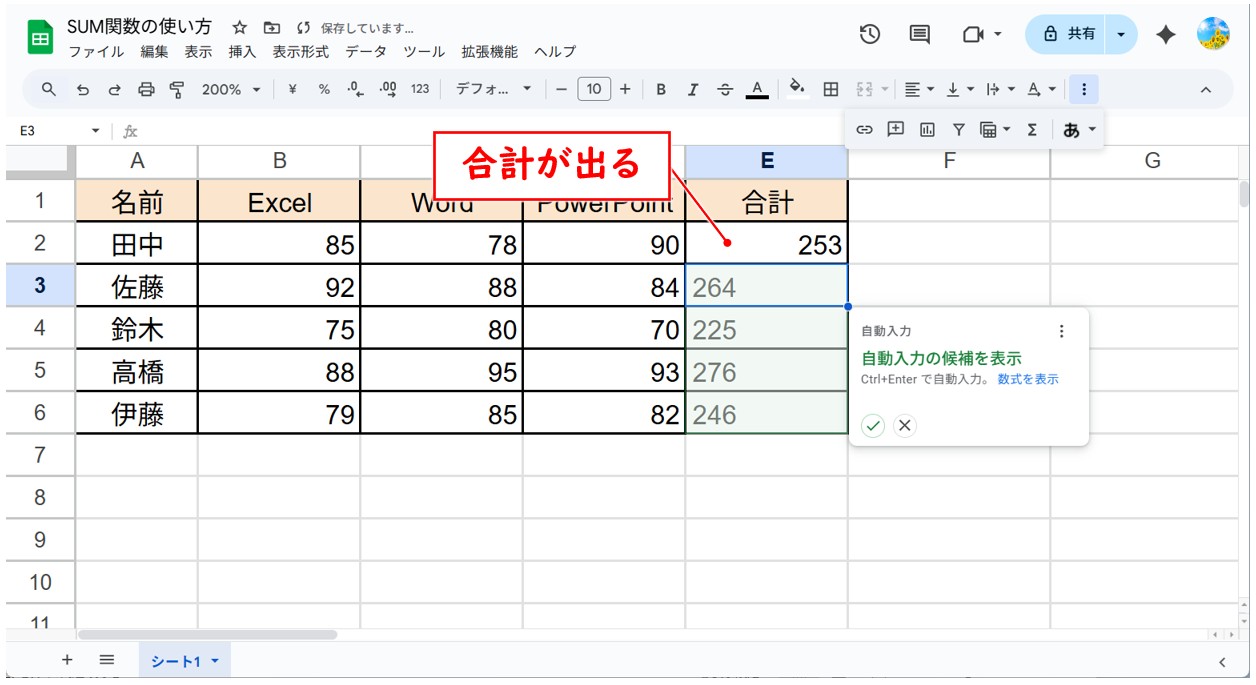Open the データ menu

pos(365,52)
